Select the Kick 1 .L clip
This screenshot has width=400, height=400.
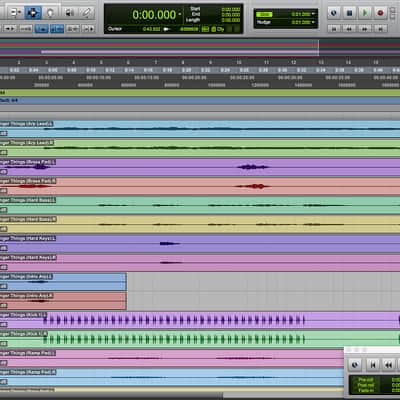tap(200, 320)
